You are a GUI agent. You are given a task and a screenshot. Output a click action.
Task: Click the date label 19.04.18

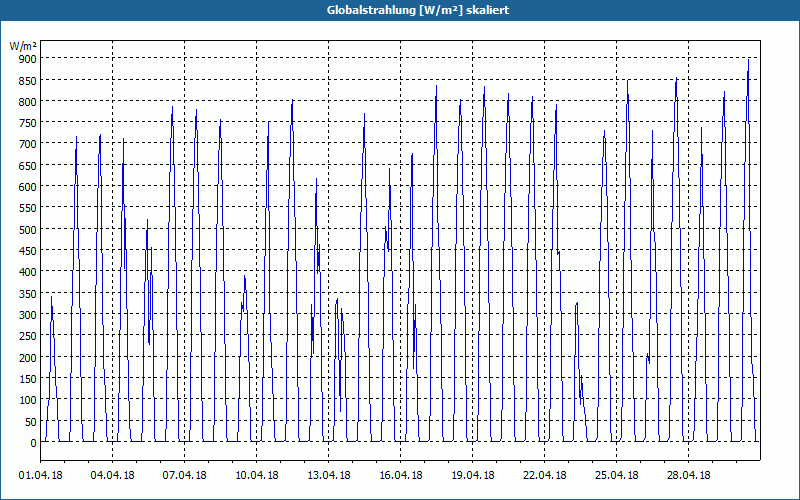pyautogui.click(x=472, y=476)
